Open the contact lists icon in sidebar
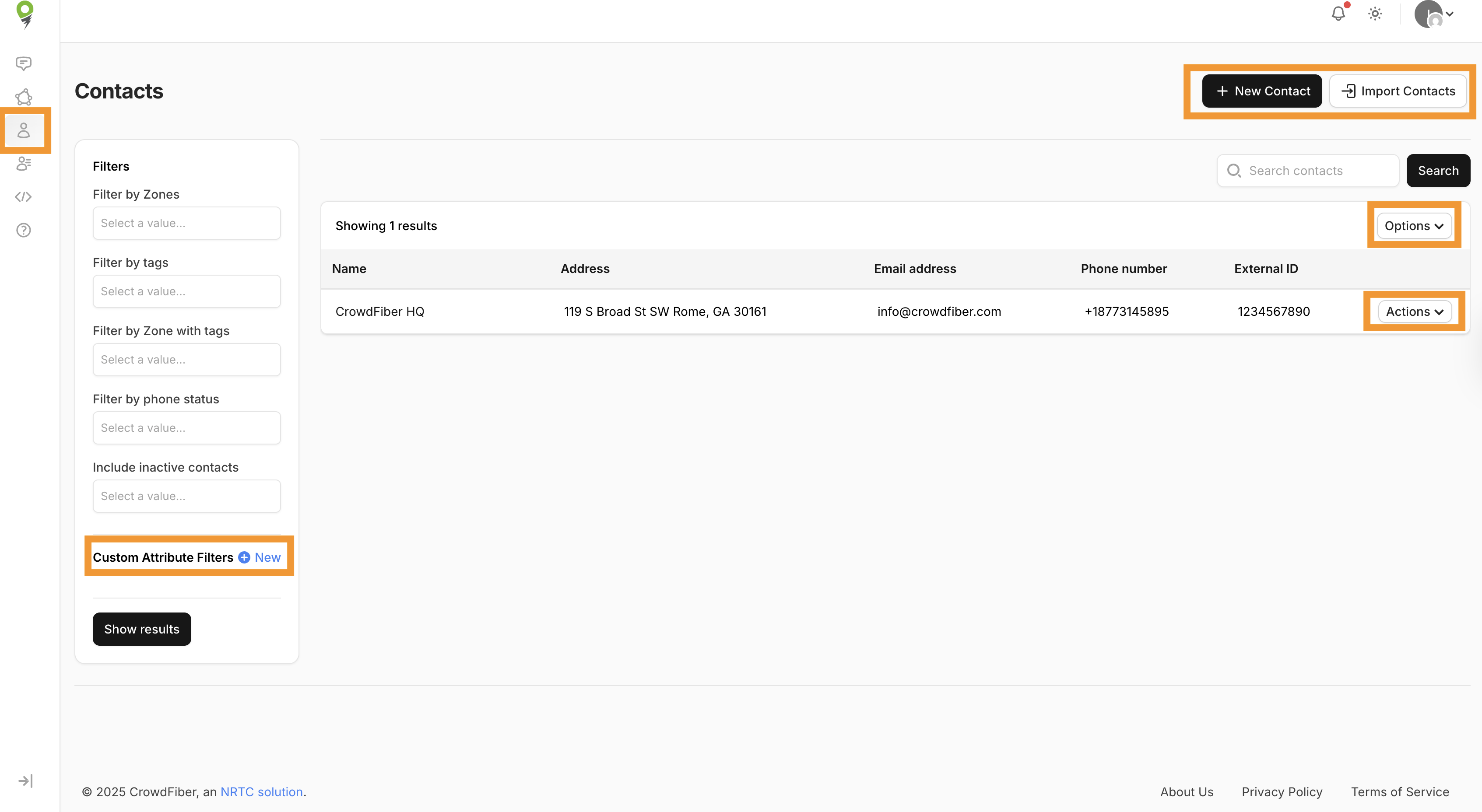 click(24, 164)
